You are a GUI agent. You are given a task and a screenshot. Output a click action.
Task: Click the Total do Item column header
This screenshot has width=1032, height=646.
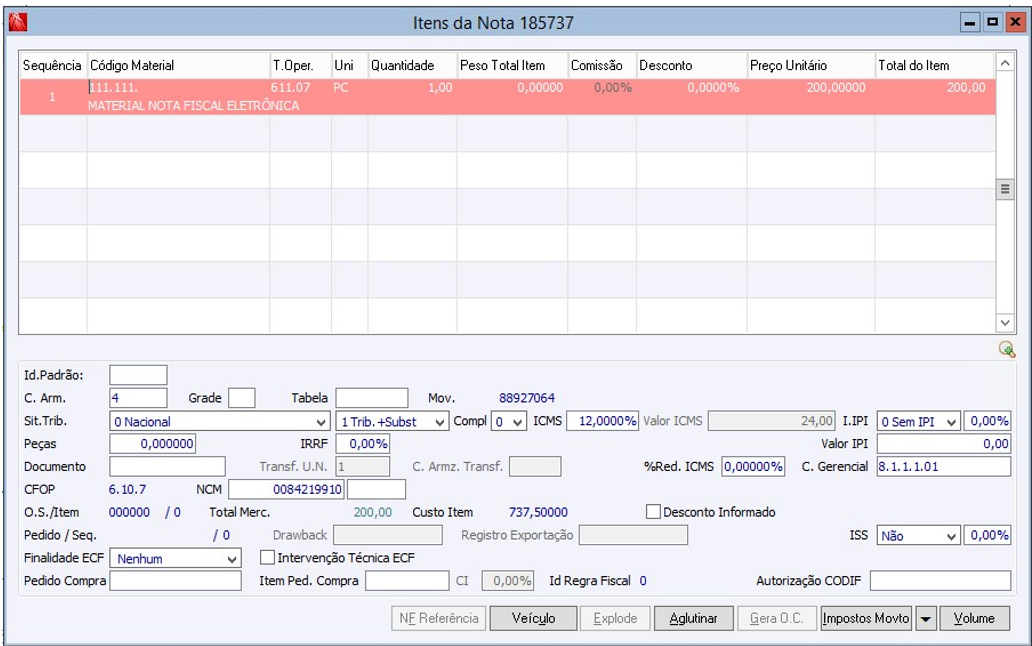[933, 66]
